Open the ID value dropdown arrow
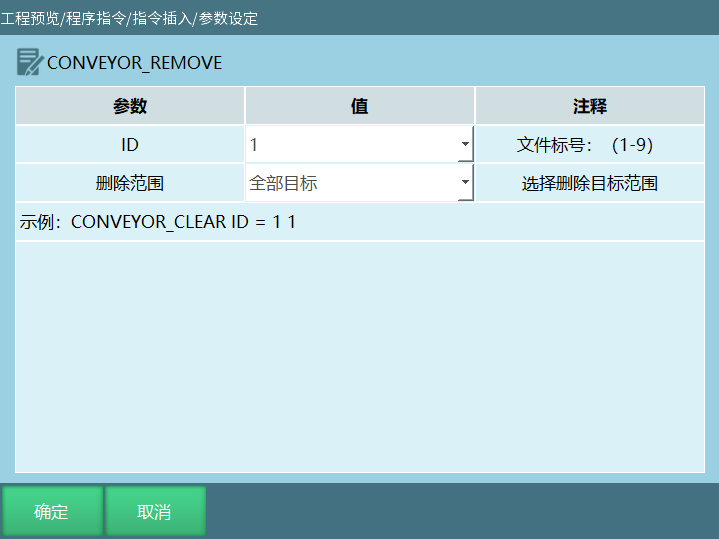The image size is (719, 539). pos(465,145)
